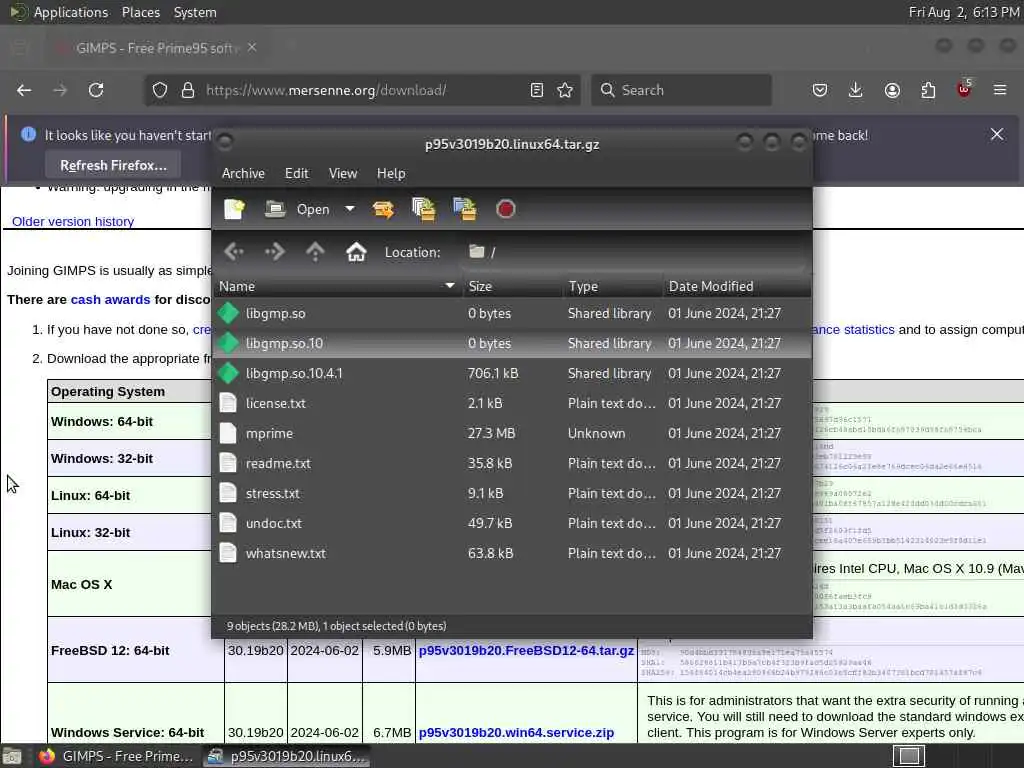Click the clock showing Fri Aug 2
1024x768 pixels.
click(964, 12)
